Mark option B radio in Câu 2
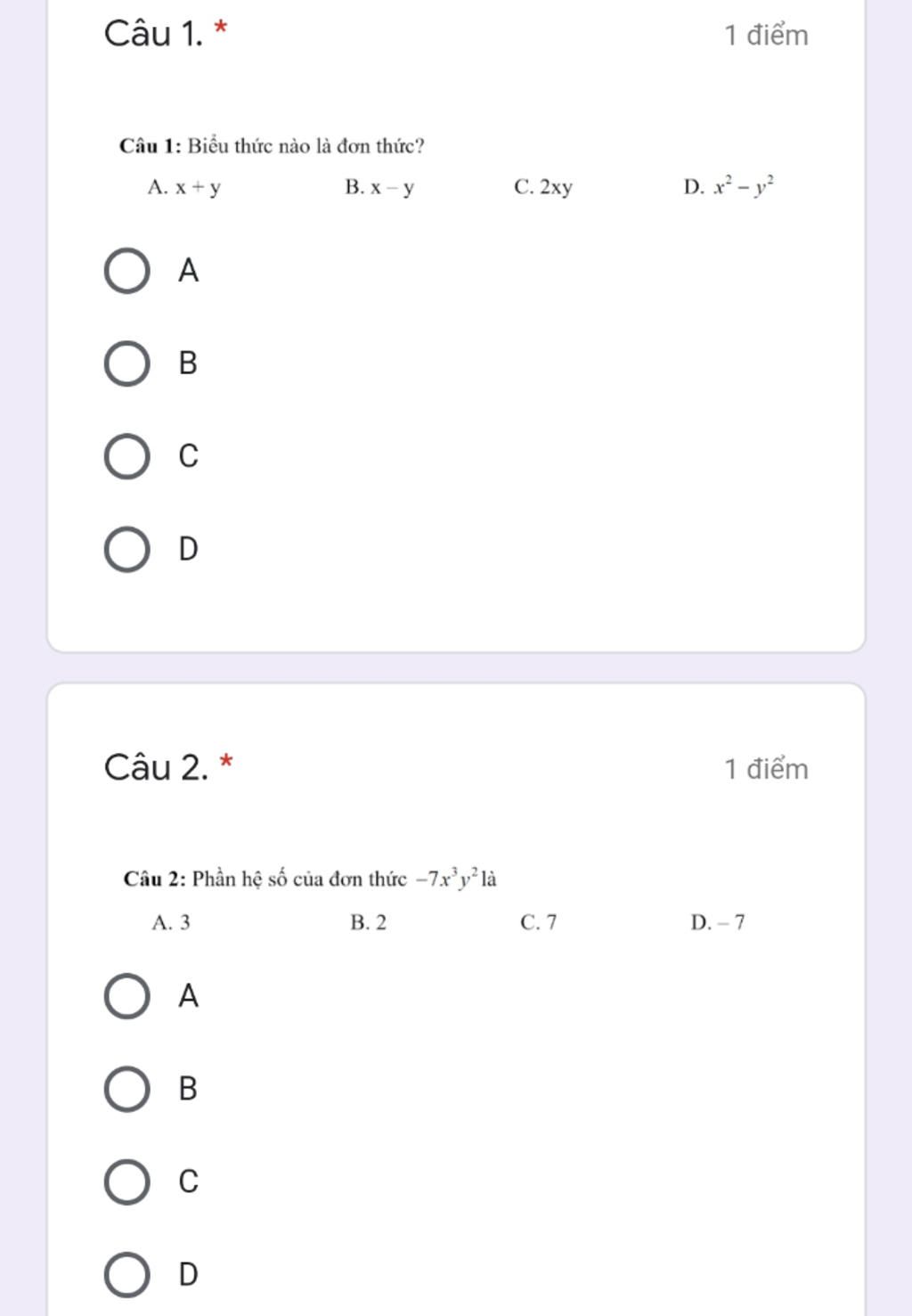The image size is (912, 1316). 126,1089
